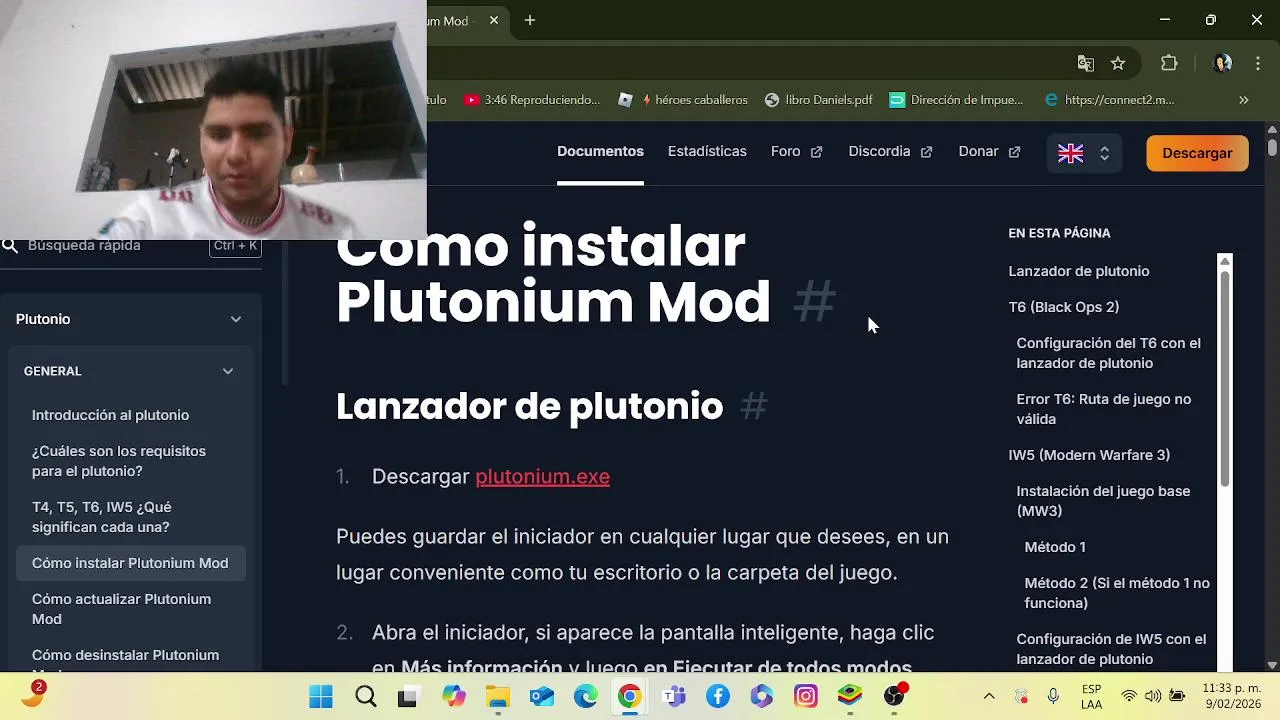This screenshot has width=1280, height=720.
Task: Open Facebook from the taskbar
Action: coord(717,697)
